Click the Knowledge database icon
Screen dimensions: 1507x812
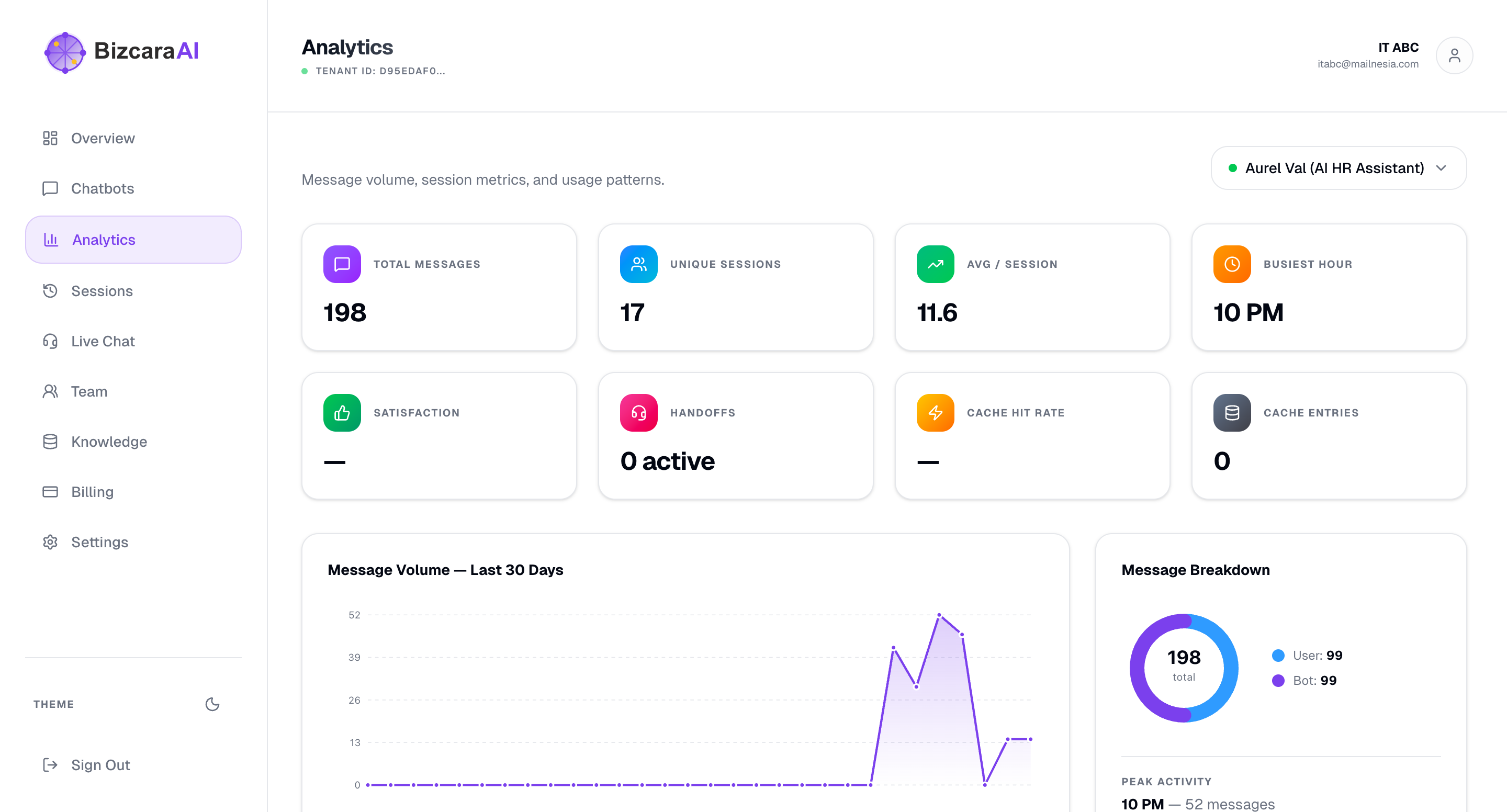pos(50,442)
